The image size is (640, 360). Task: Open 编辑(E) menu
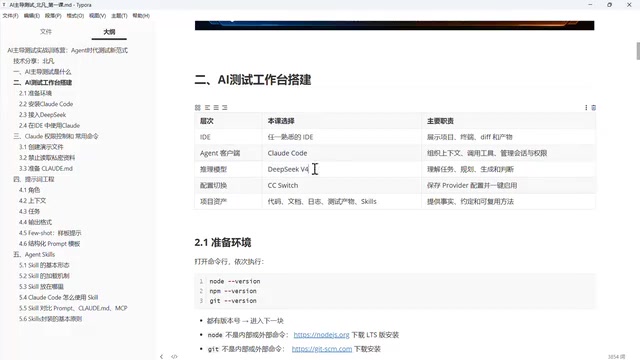pos(32,16)
